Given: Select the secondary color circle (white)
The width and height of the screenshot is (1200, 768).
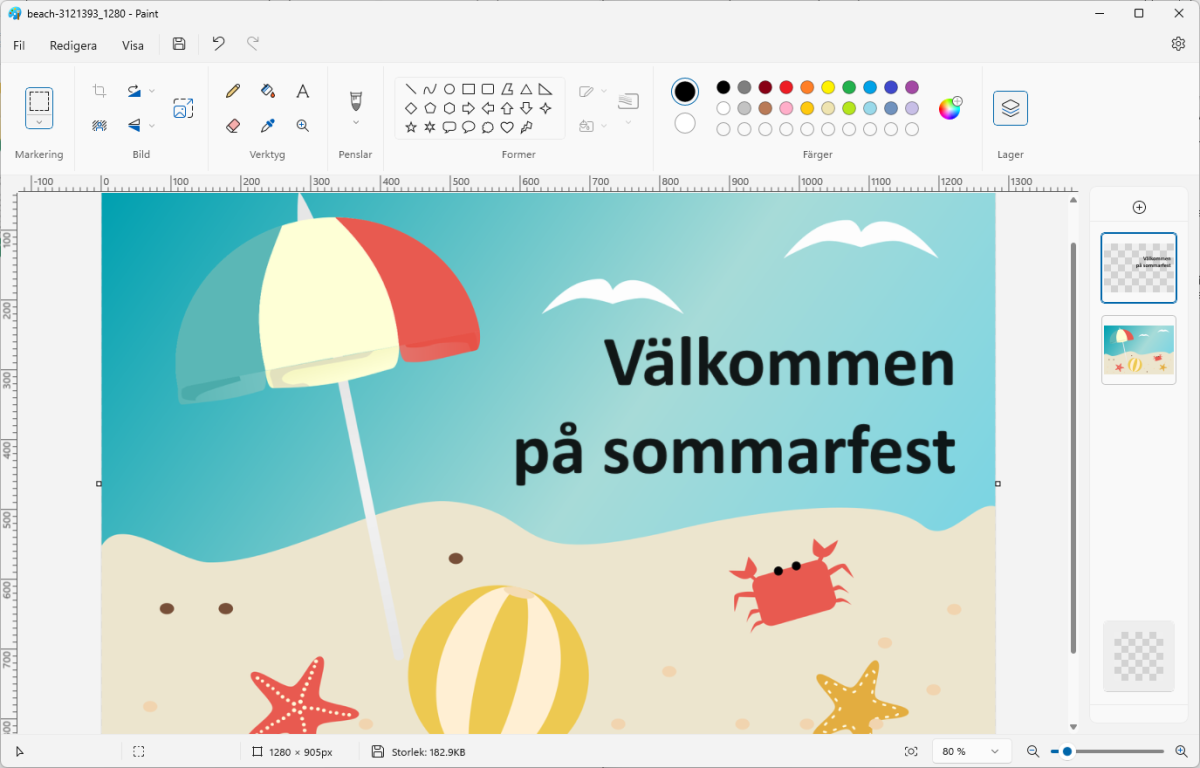Looking at the screenshot, I should point(685,123).
